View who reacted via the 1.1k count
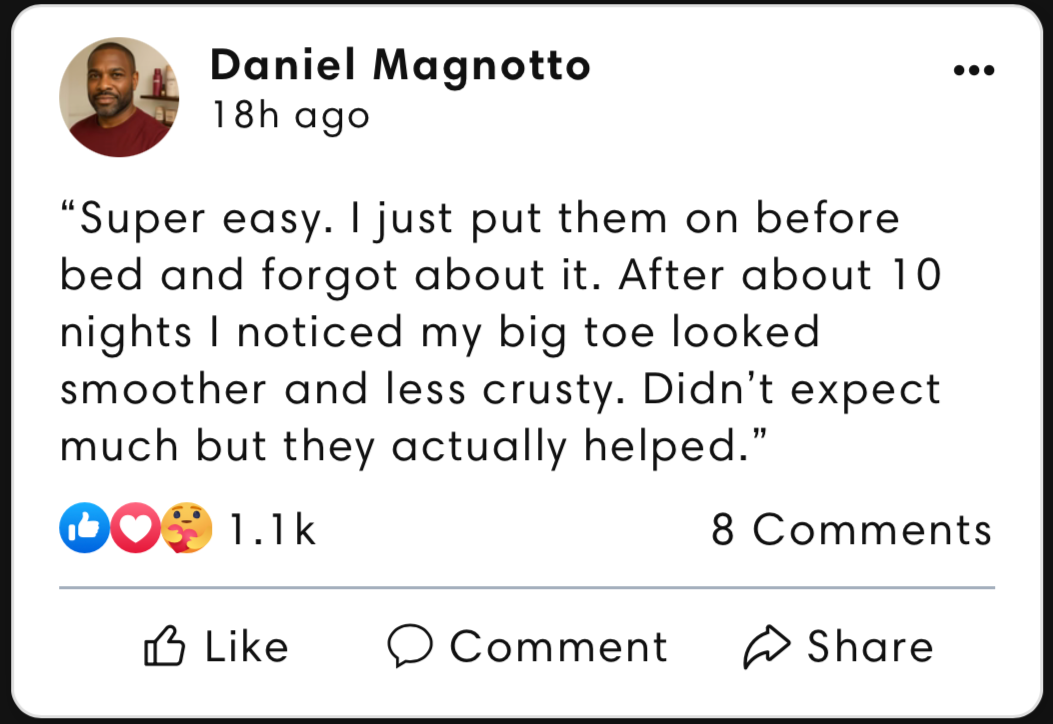This screenshot has height=724, width=1053. coord(272,530)
